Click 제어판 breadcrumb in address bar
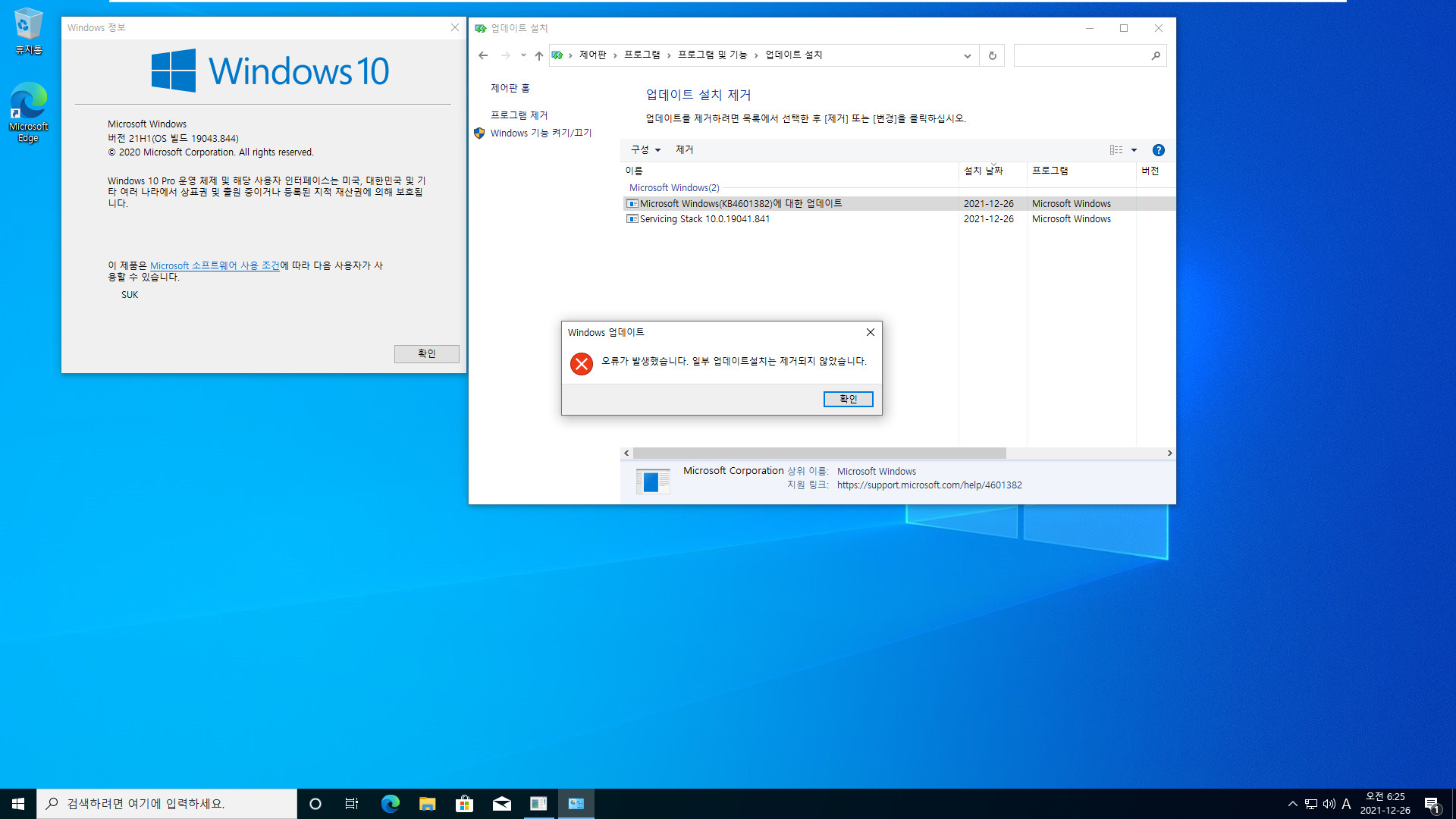This screenshot has width=1456, height=819. point(592,55)
